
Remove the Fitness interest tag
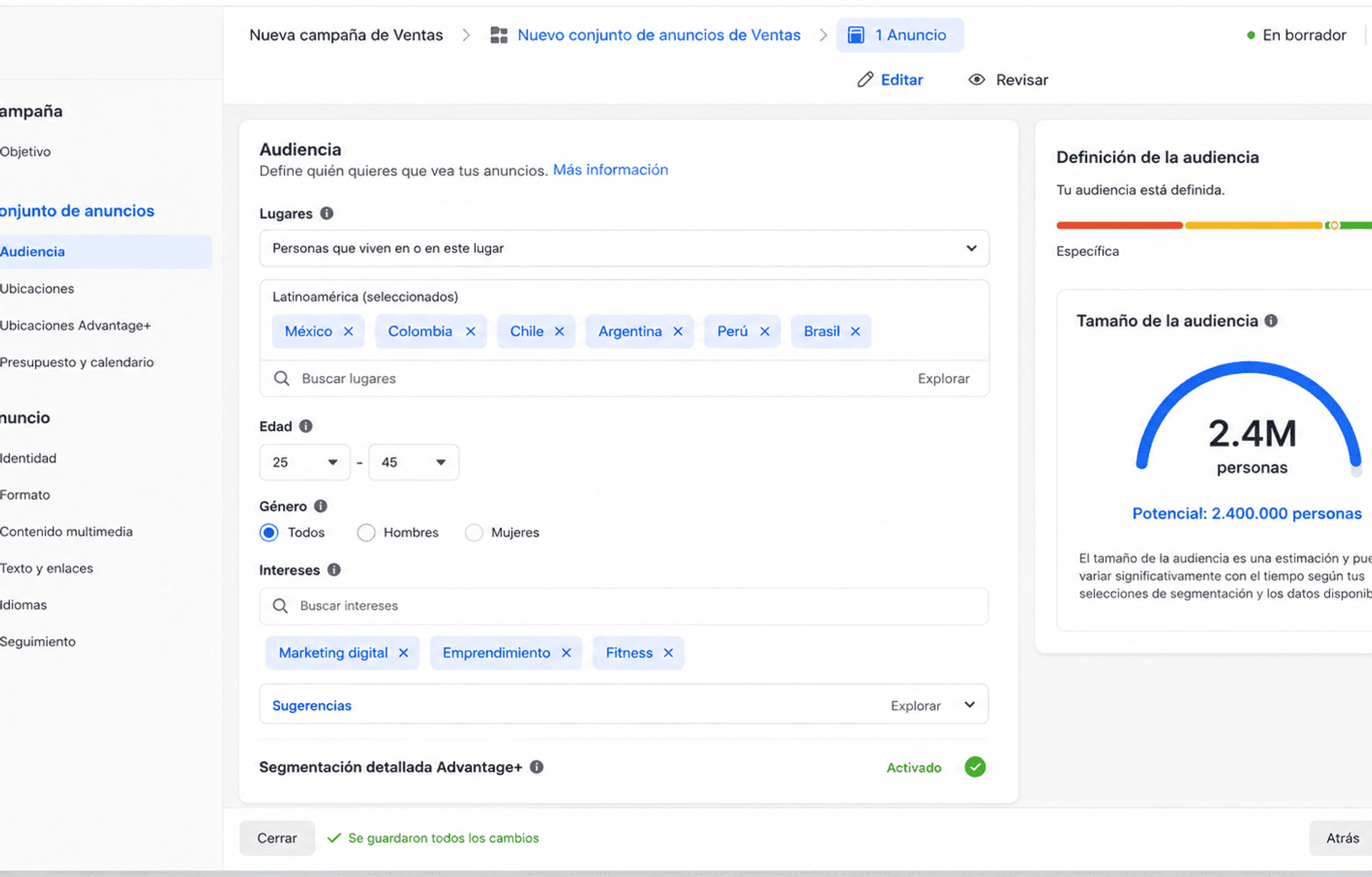coord(668,653)
